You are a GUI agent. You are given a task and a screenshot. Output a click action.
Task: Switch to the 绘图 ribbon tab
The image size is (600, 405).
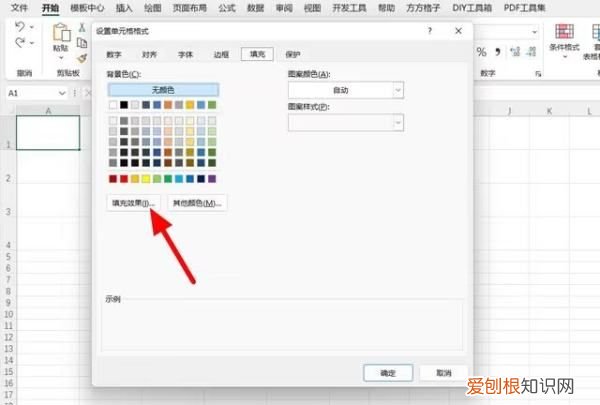click(152, 8)
